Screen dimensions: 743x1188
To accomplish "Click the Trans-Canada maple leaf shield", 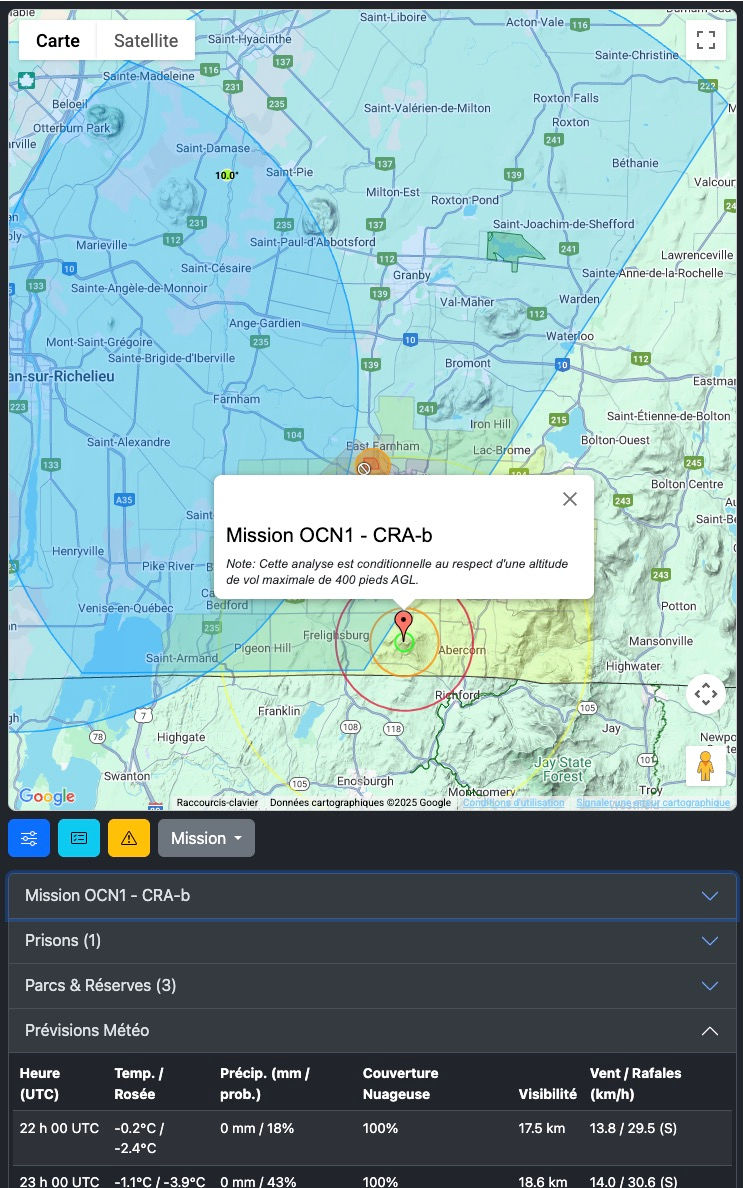I will point(27,80).
